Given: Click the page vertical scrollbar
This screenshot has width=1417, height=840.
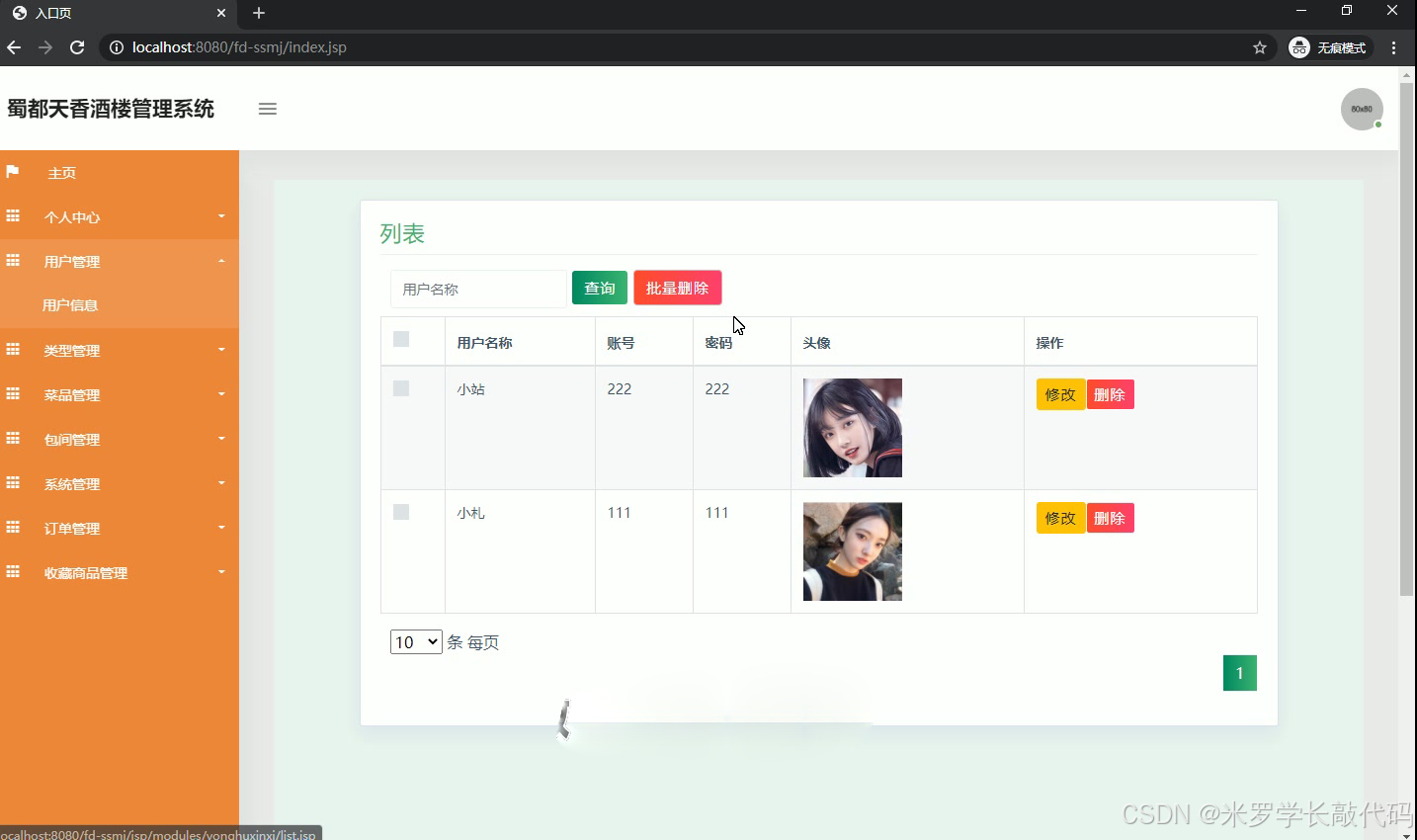Looking at the screenshot, I should point(1407,339).
